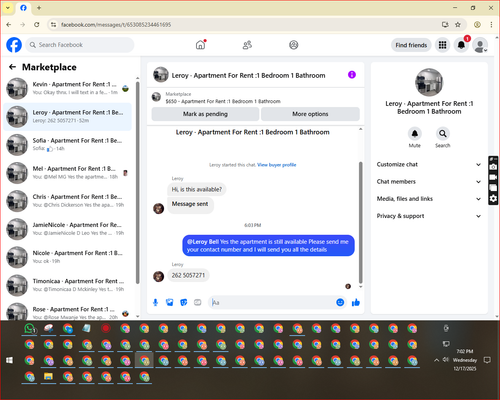Send a thumbs-up like
This screenshot has width=500, height=400.
(x=356, y=302)
